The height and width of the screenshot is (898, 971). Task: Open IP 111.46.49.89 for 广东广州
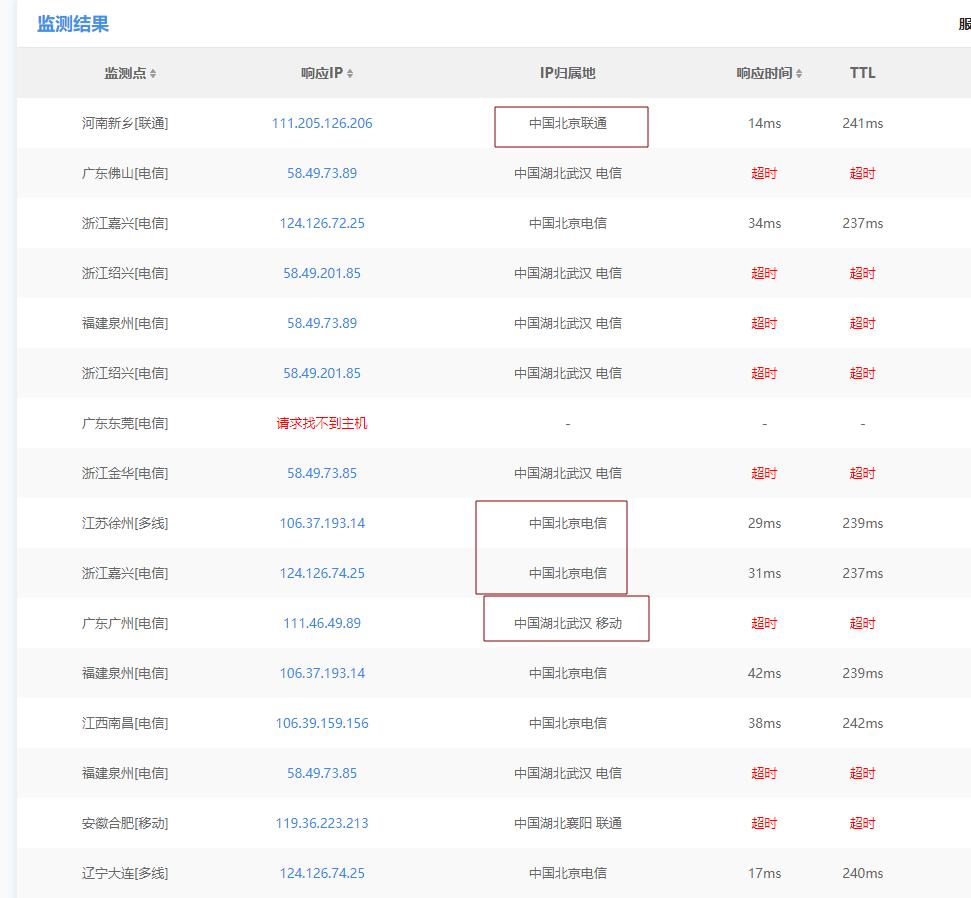(323, 622)
